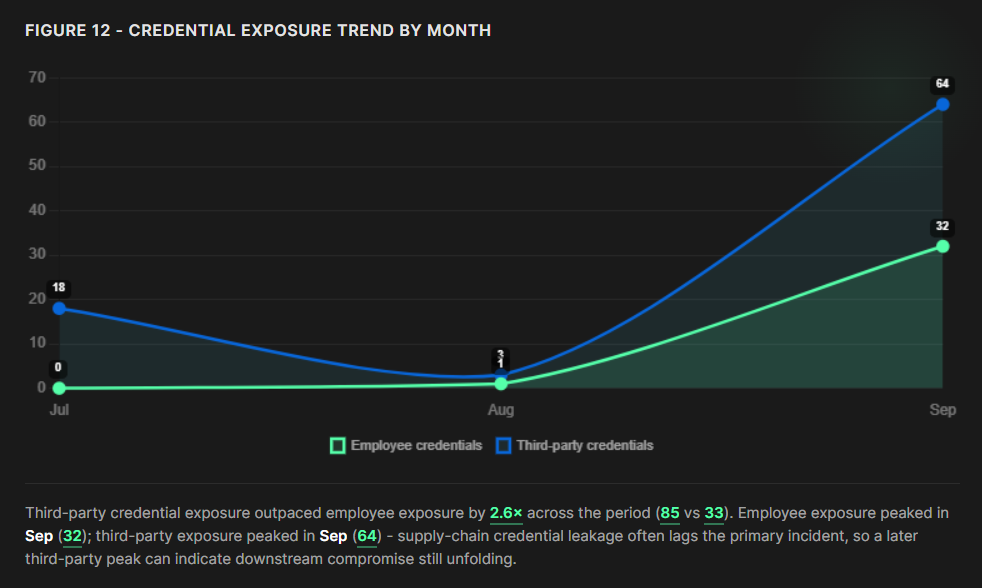Screen dimensions: 982x588
Task: Click the 18 data label at Jul
Action: tap(59, 287)
